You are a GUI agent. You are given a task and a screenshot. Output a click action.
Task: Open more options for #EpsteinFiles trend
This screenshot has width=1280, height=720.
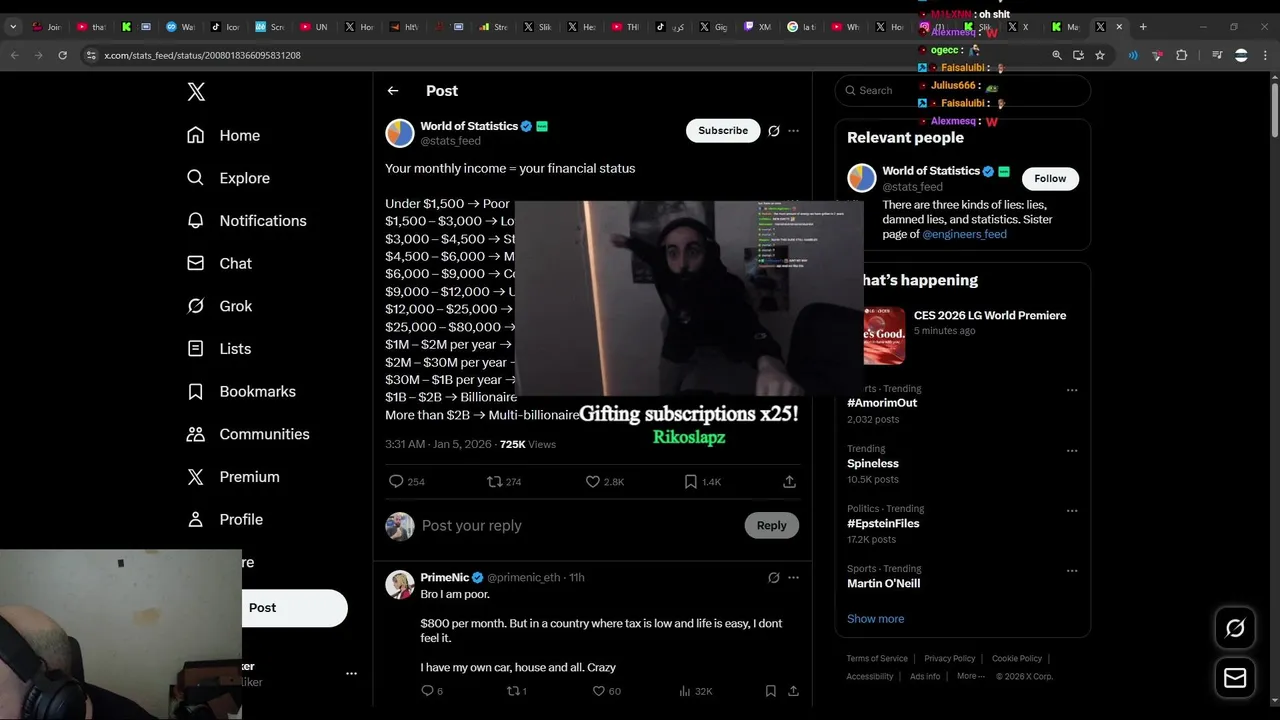[x=1072, y=510]
